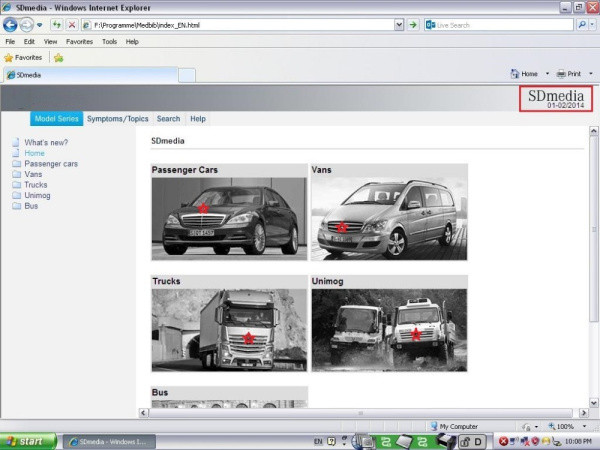Open the Unimog folder in sidebar
Viewport: 600px width, 450px height.
pyautogui.click(x=37, y=196)
